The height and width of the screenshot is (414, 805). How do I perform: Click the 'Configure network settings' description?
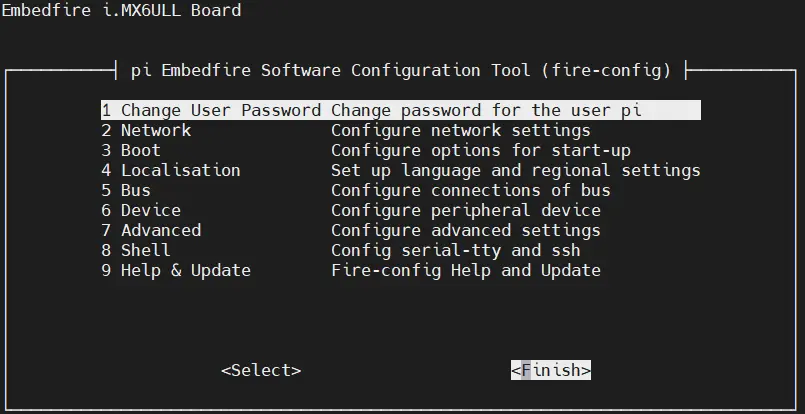click(460, 131)
